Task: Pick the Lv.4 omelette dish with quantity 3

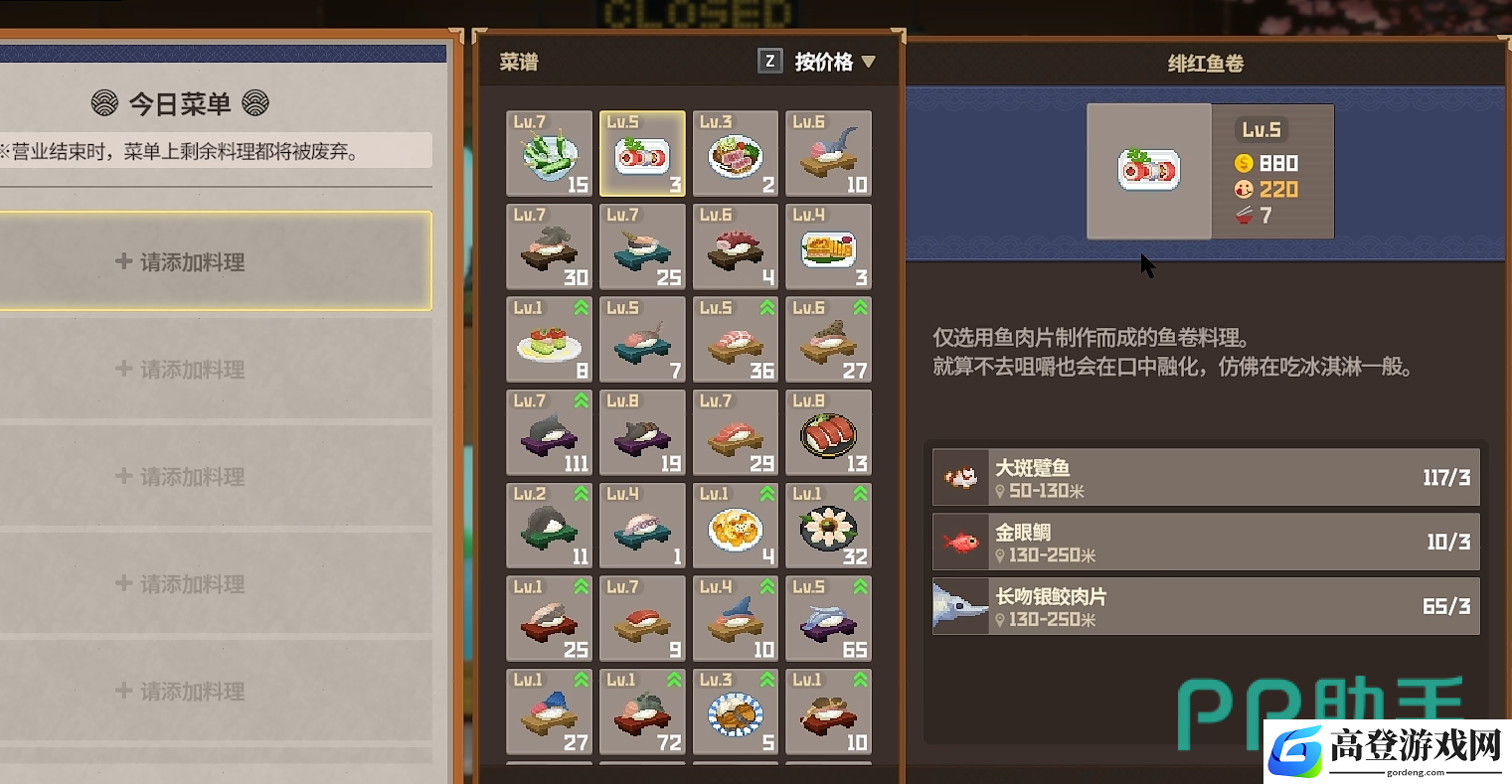Action: click(x=829, y=246)
